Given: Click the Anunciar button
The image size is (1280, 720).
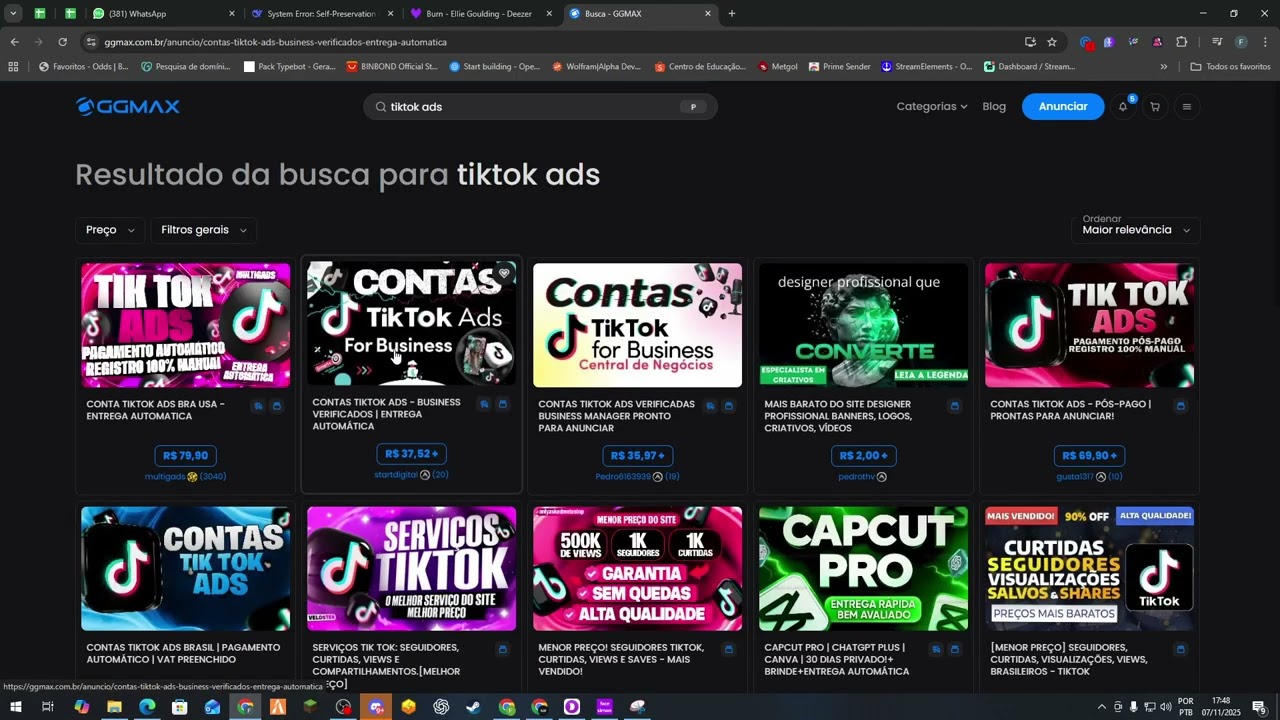Looking at the screenshot, I should [1063, 107].
